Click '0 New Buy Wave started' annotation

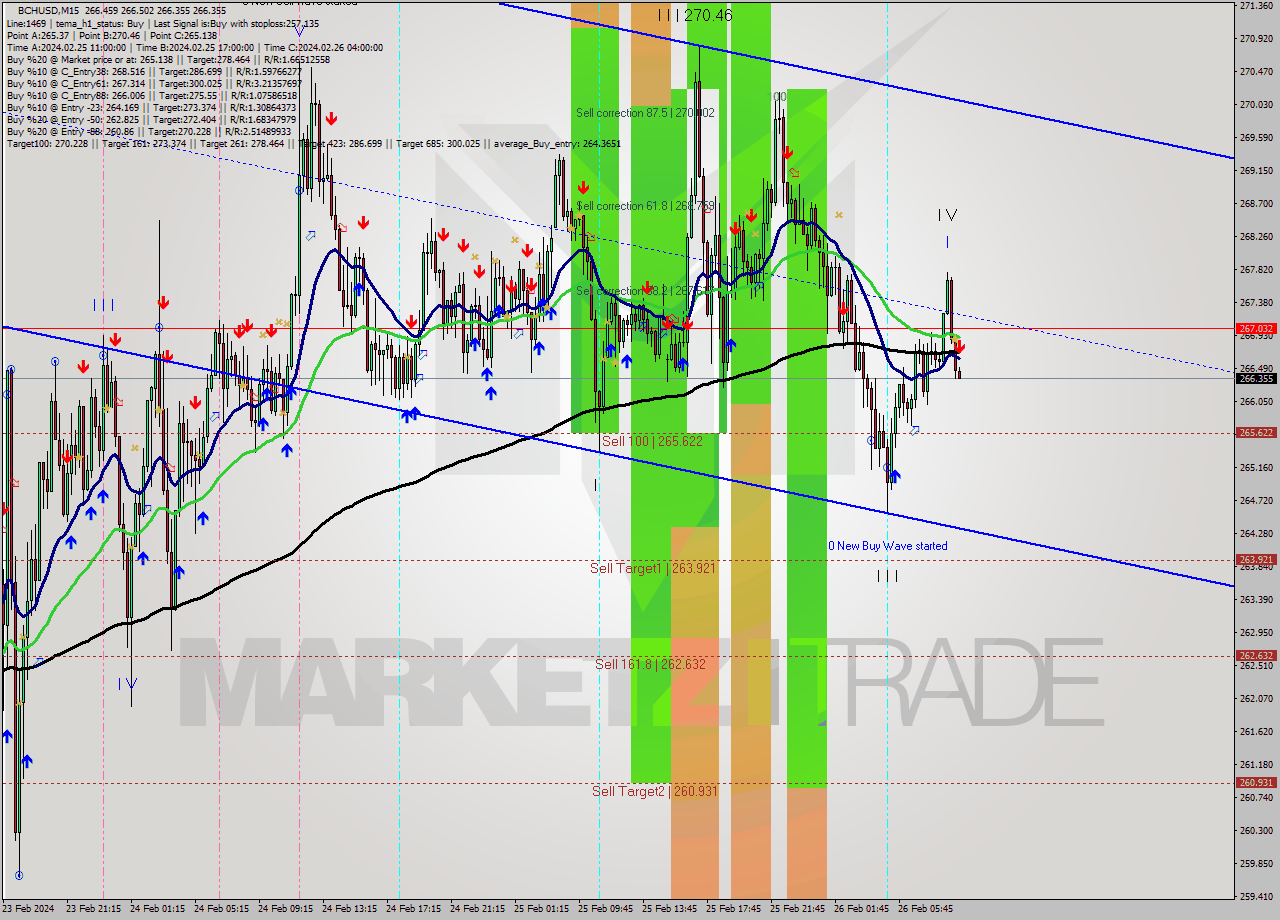(887, 546)
